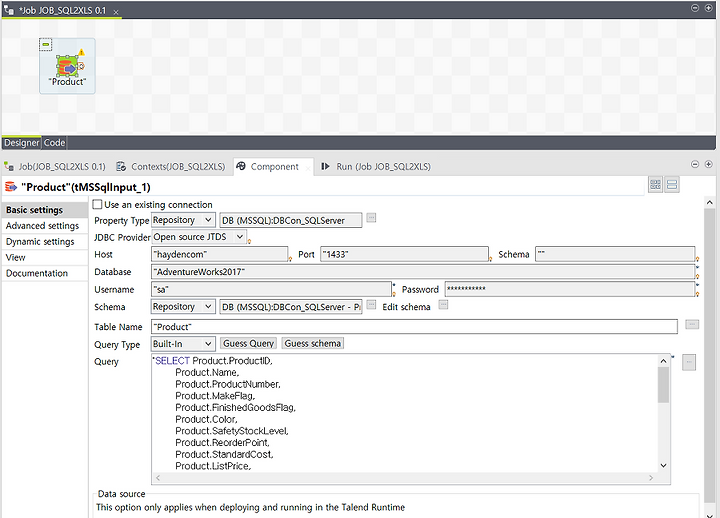Click the DB (MSSQL):DBCon_SQLServer property field

(291, 220)
